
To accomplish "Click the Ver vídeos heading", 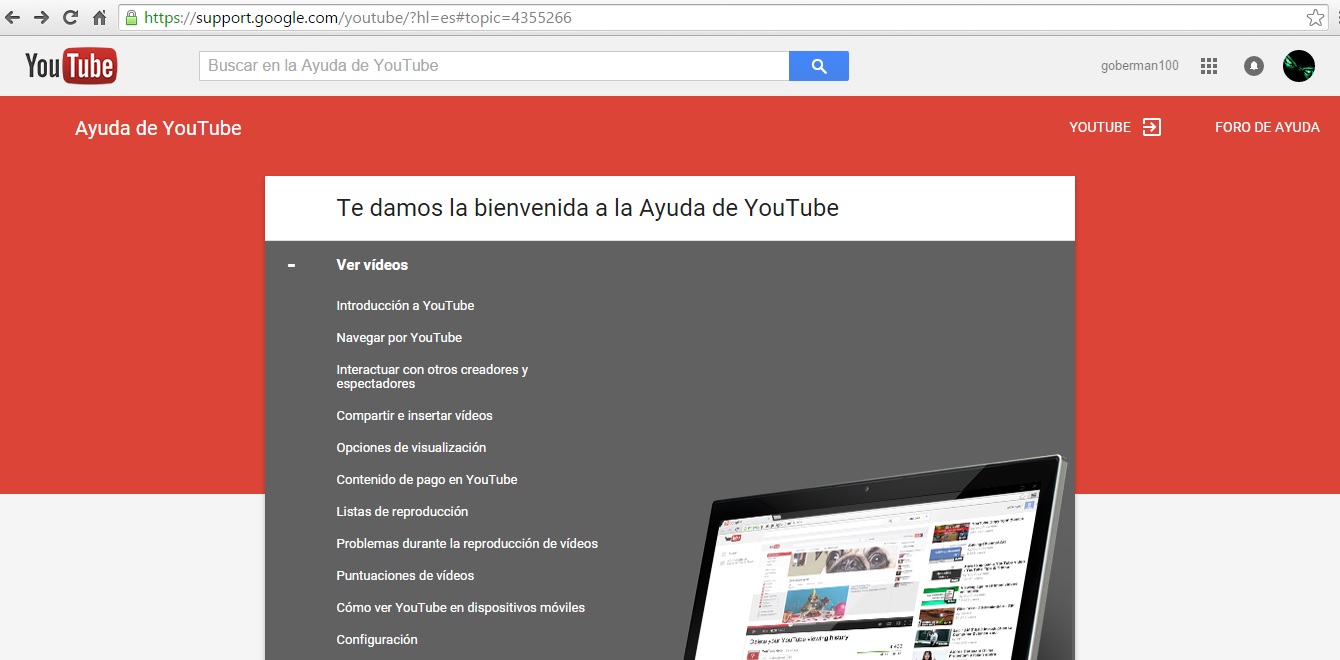I will [372, 265].
